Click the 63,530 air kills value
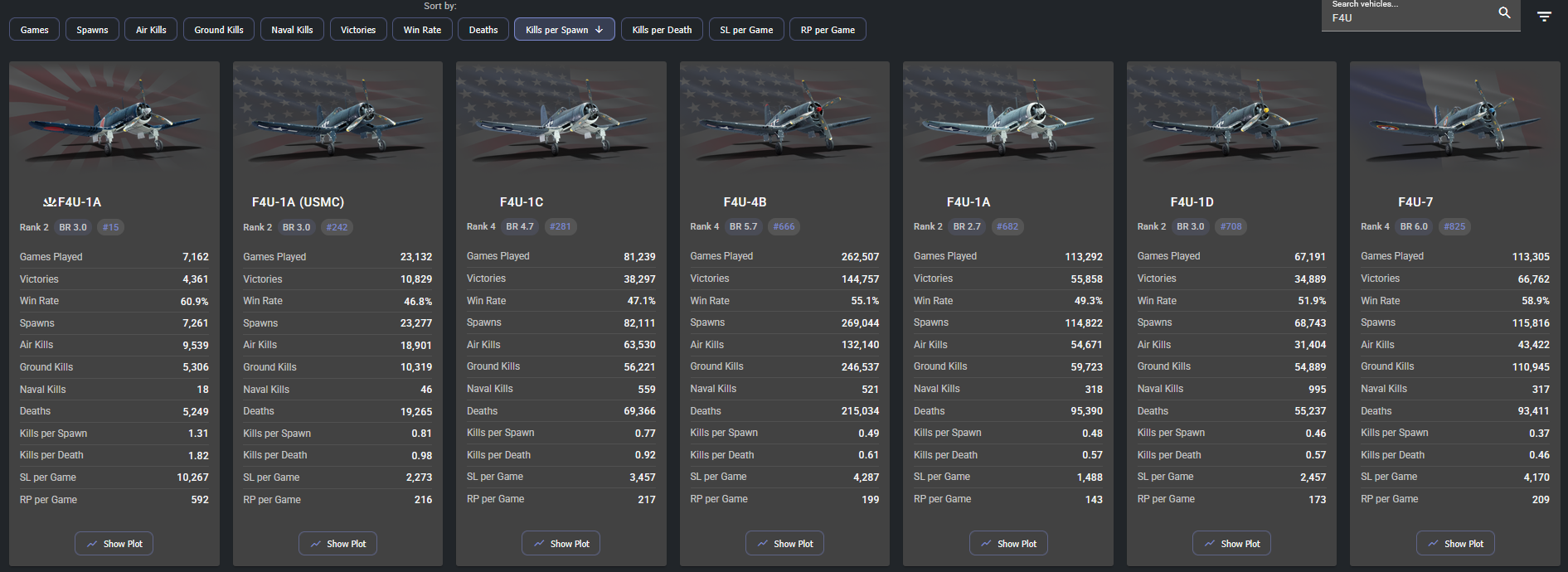The image size is (1568, 572). click(639, 345)
